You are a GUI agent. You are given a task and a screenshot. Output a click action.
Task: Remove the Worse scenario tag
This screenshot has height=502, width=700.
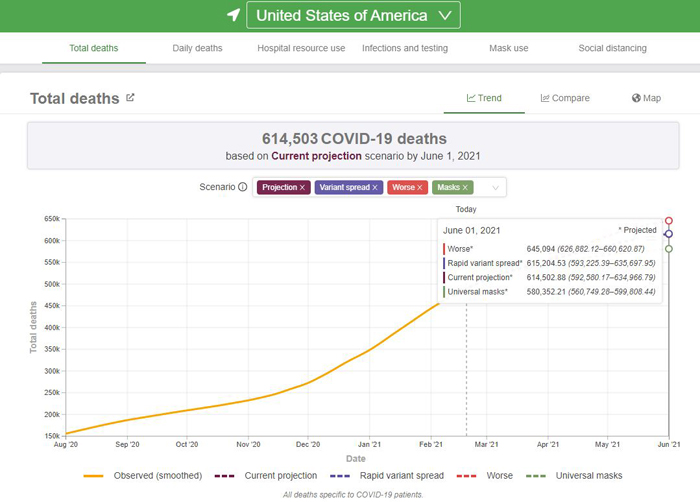point(420,188)
